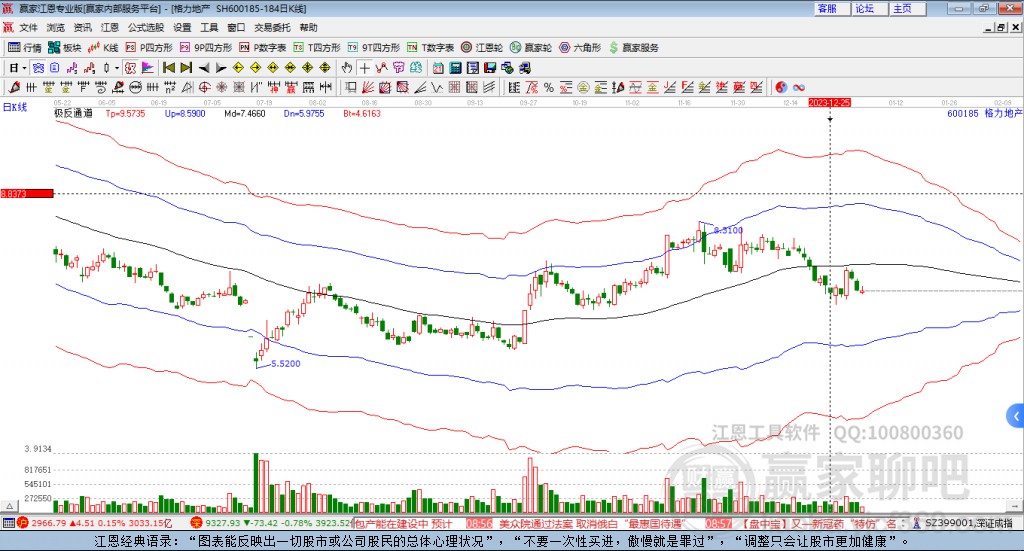Open the calculator icon
Image resolution: width=1024 pixels, height=551 pixels.
(x=455, y=68)
